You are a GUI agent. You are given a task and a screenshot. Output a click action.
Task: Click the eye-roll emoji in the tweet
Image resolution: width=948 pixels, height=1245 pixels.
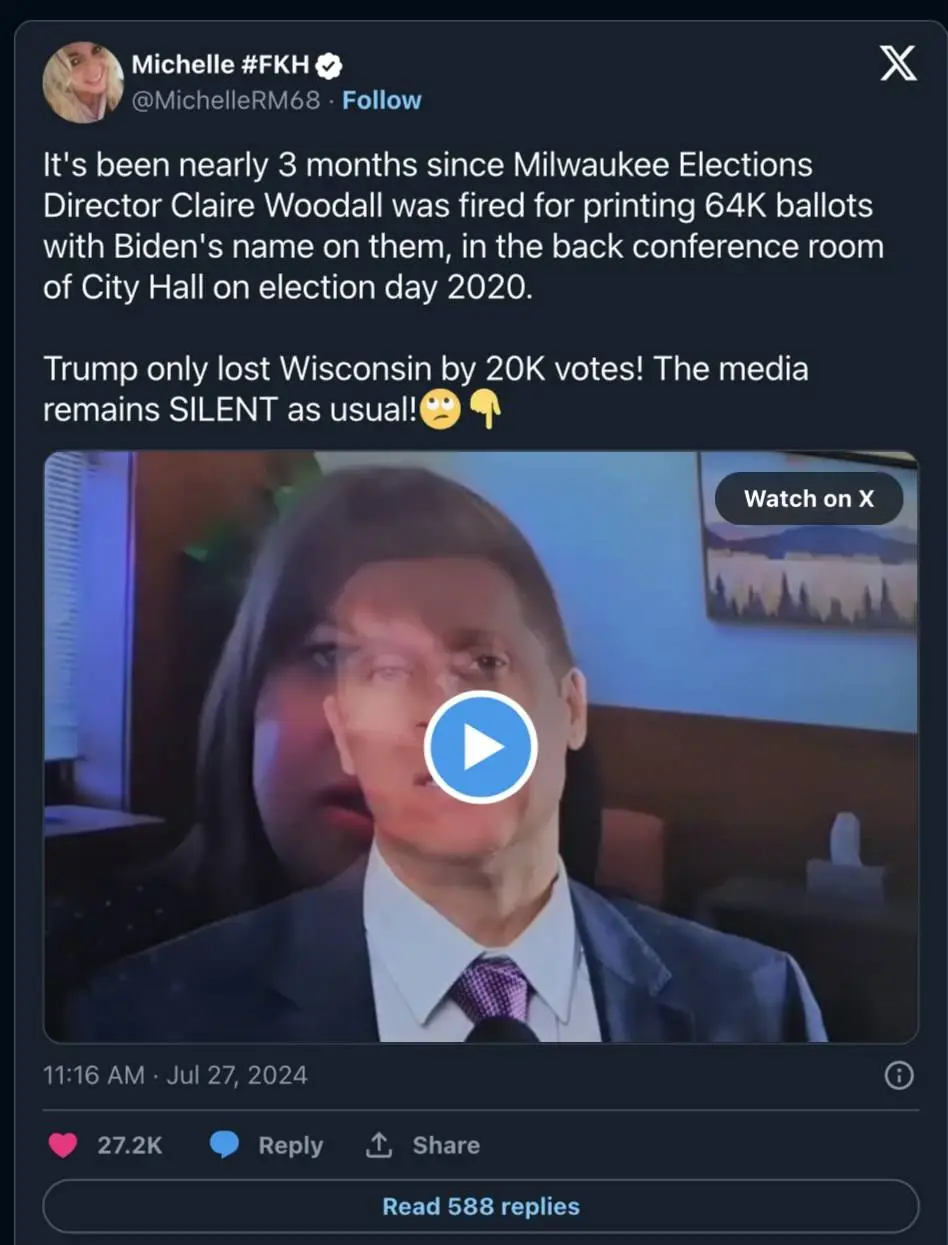coord(440,411)
